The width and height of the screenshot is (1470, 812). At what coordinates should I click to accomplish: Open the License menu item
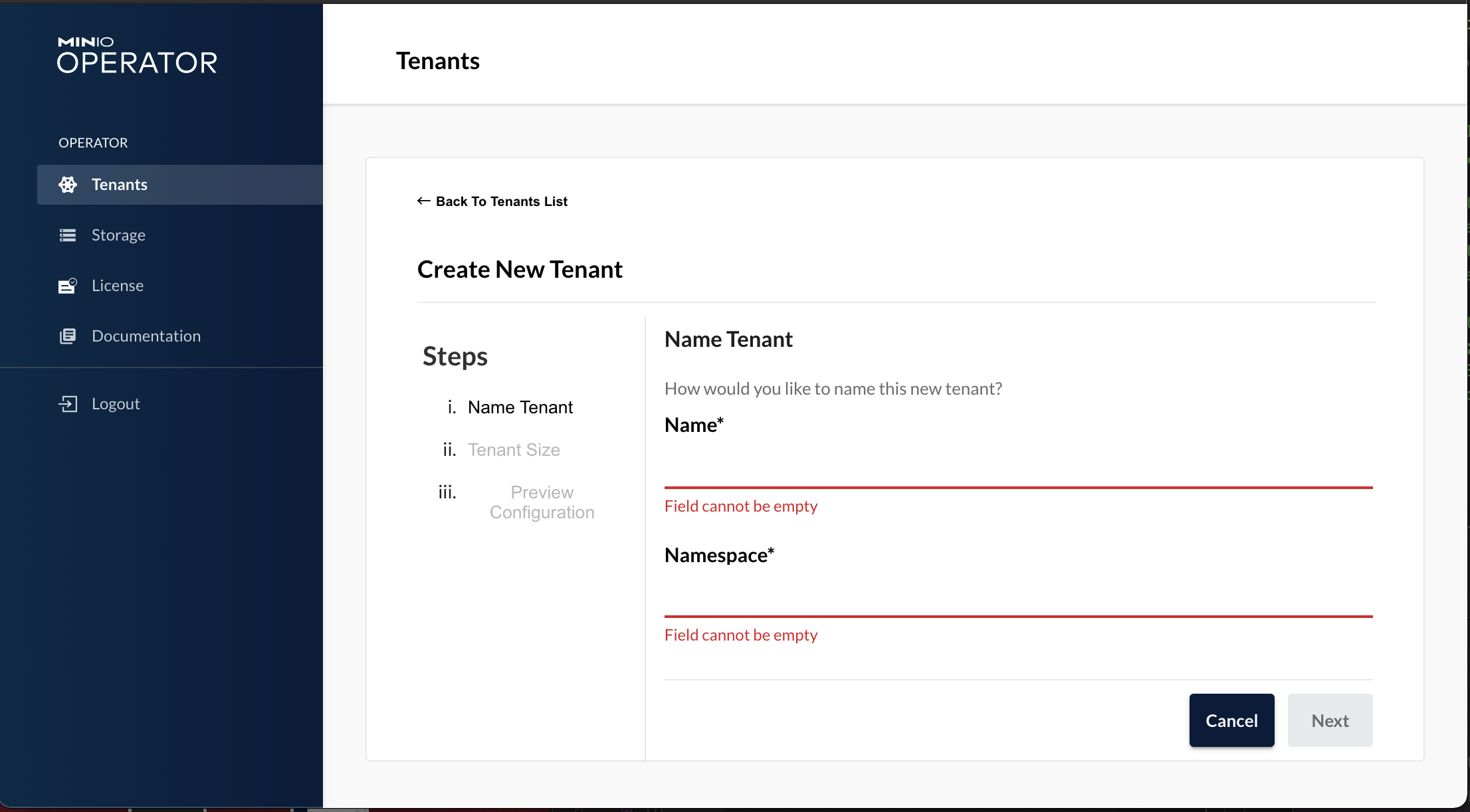180,286
